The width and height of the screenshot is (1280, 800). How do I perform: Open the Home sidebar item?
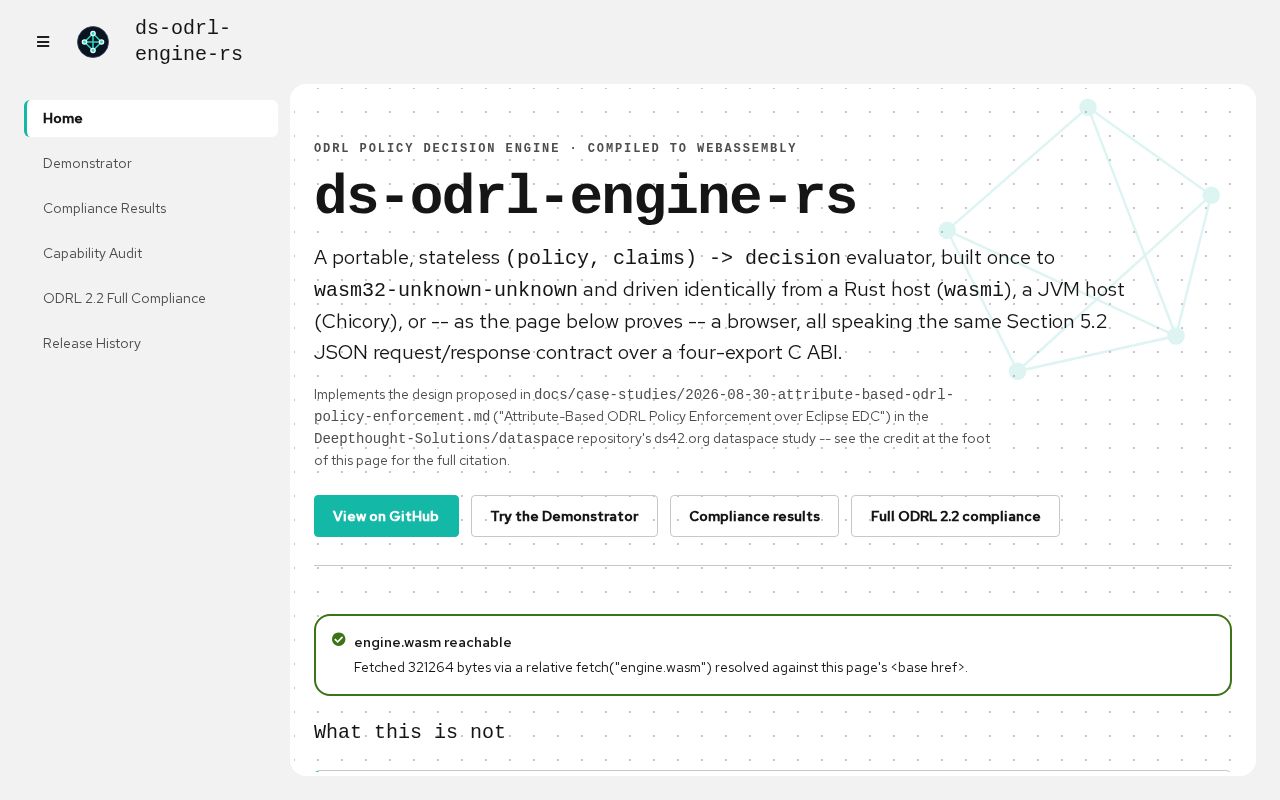151,118
